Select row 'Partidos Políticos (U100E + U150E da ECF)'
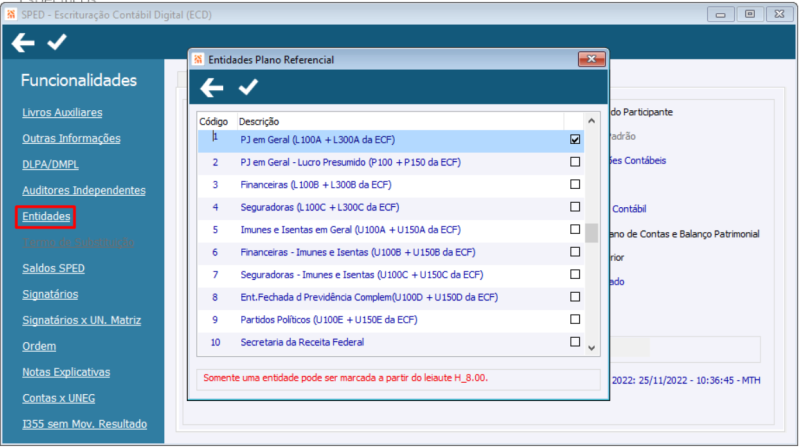Image resolution: width=800 pixels, height=448 pixels. 391,319
